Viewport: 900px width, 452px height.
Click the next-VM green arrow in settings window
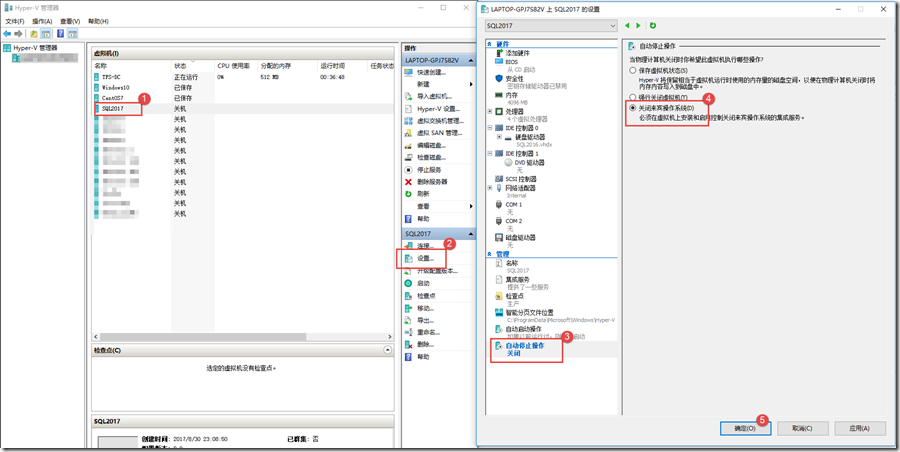(638, 26)
